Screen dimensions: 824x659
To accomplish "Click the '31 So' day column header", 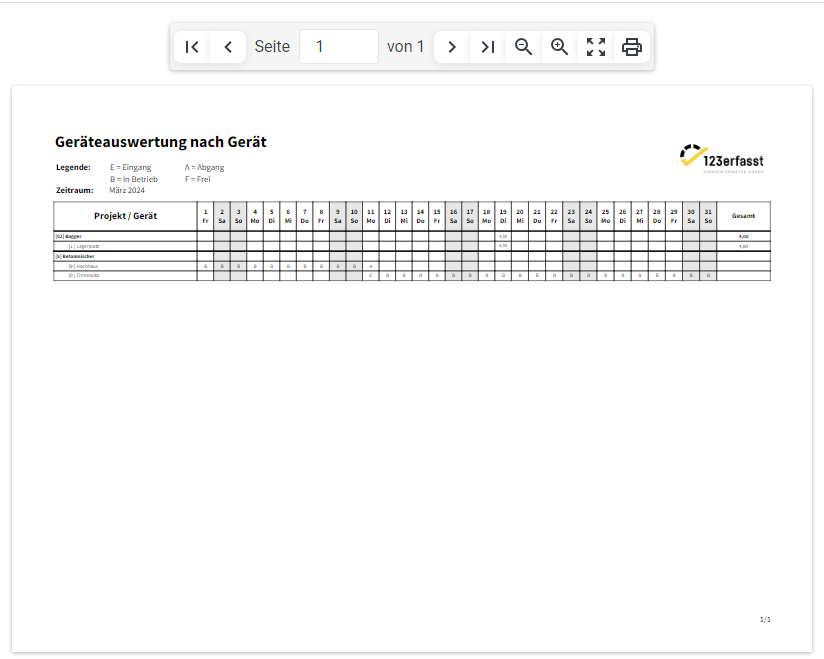I will 708,216.
